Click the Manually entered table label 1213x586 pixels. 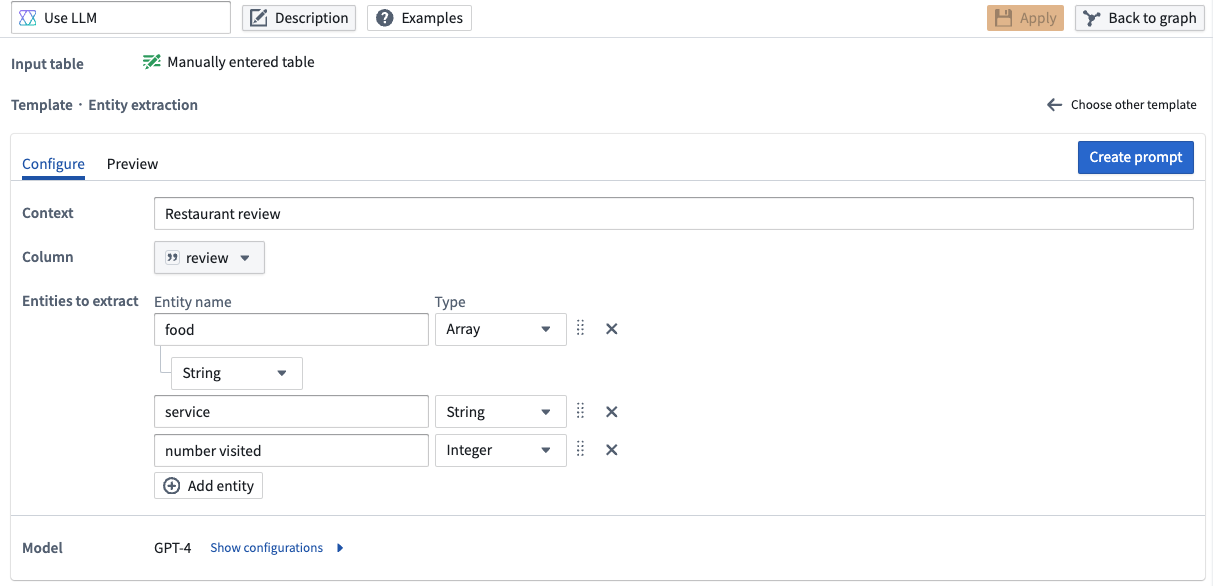(241, 62)
